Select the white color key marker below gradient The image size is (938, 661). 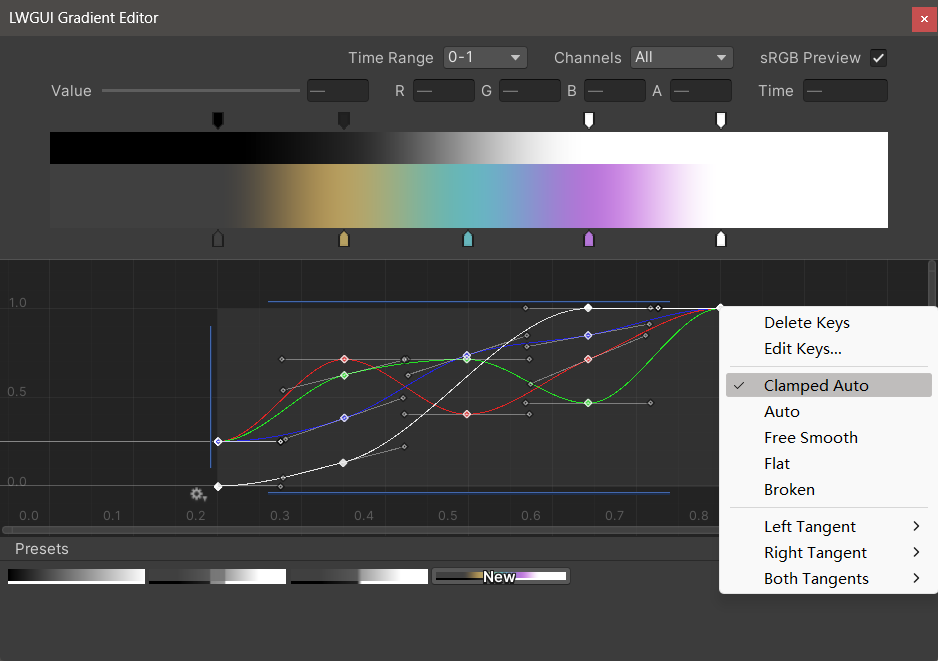click(721, 239)
